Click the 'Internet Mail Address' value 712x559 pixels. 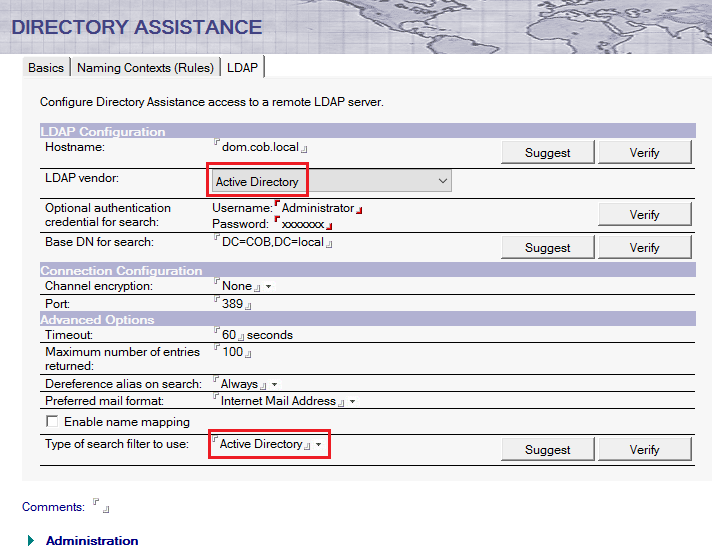(278, 401)
